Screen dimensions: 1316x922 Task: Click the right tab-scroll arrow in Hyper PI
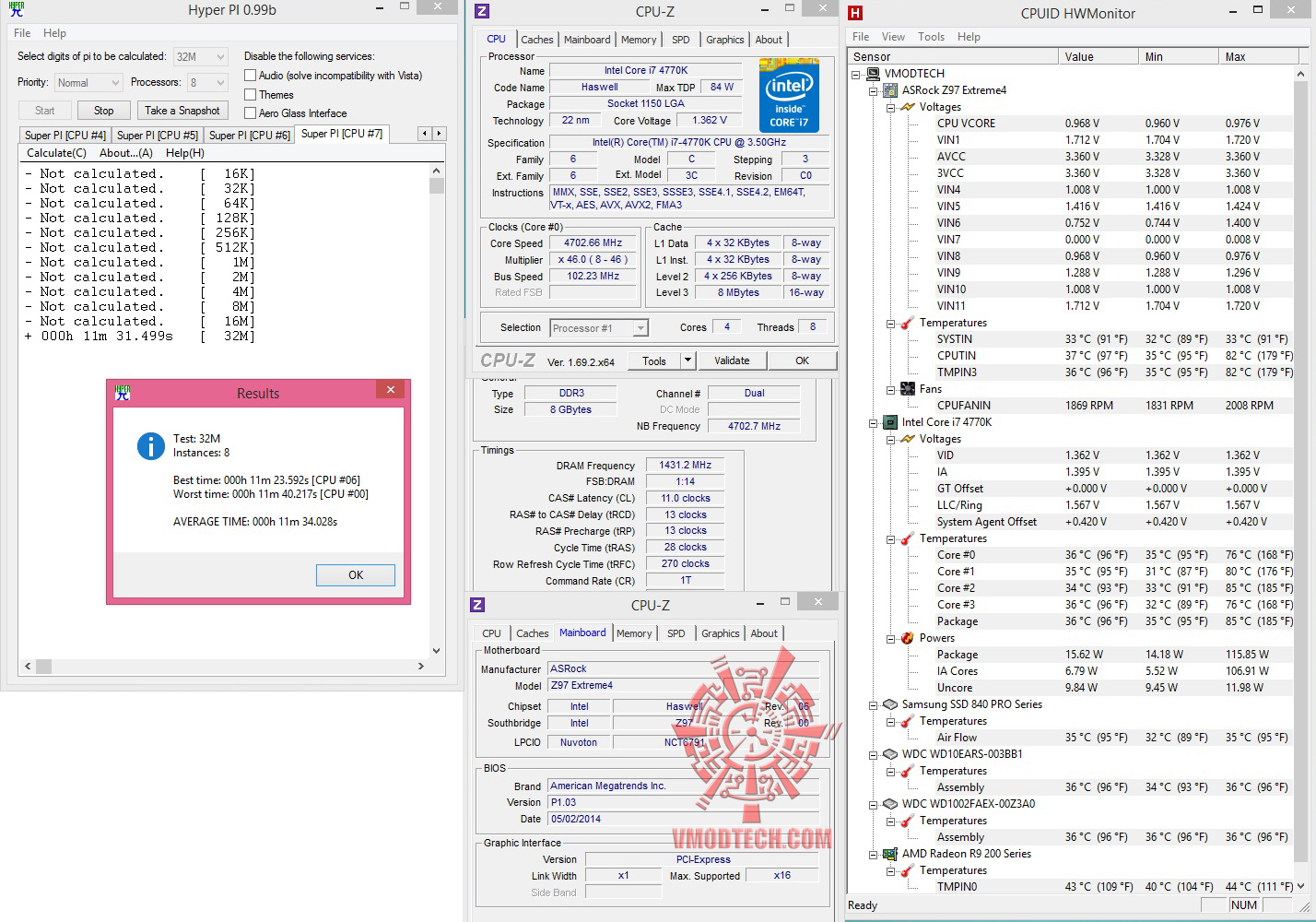tap(439, 134)
